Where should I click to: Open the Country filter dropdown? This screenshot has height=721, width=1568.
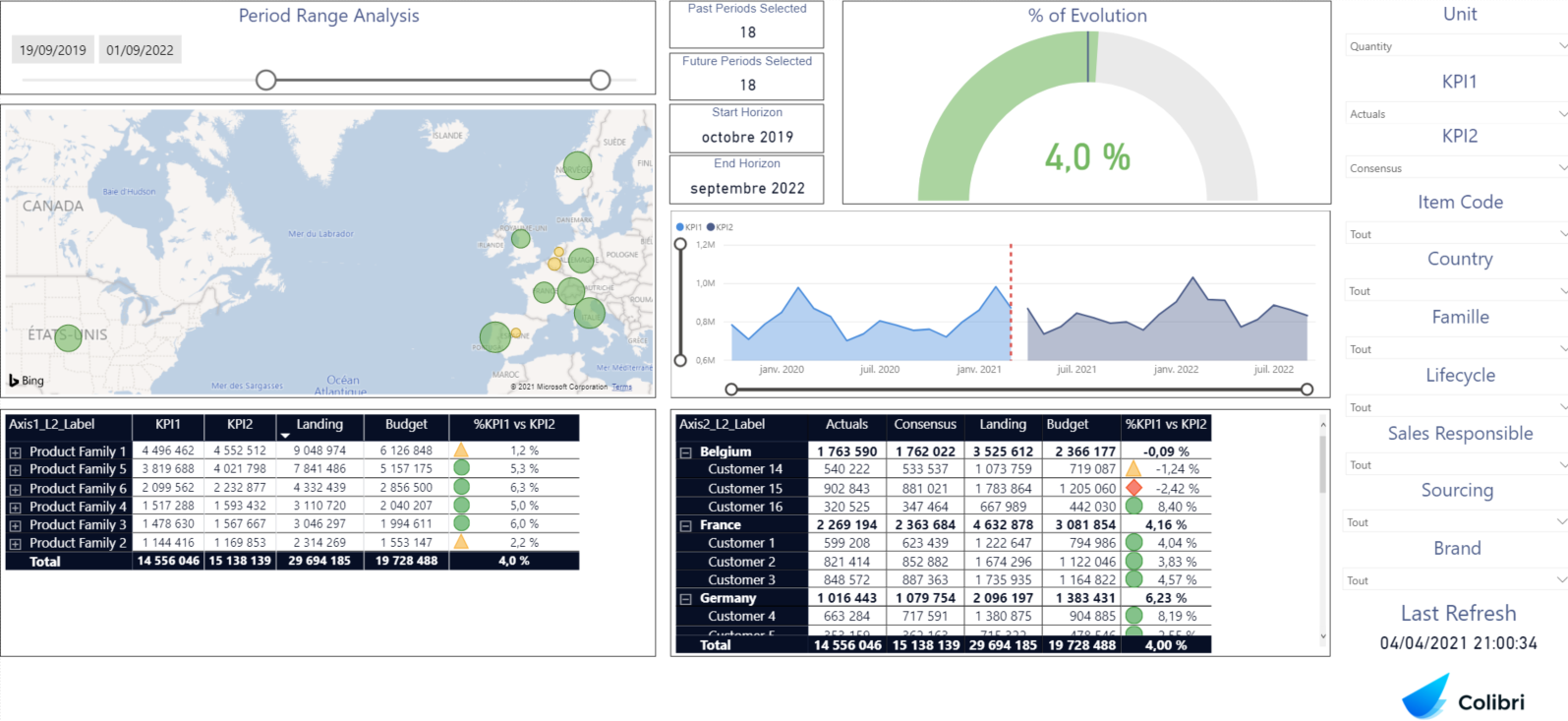coord(1457,291)
